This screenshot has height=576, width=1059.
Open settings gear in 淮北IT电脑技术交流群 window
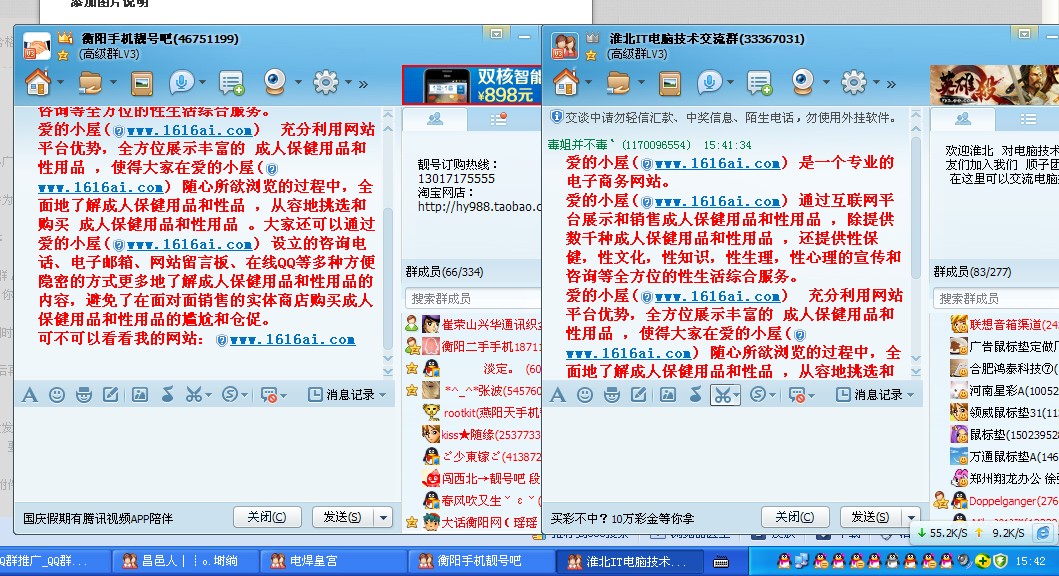[854, 82]
